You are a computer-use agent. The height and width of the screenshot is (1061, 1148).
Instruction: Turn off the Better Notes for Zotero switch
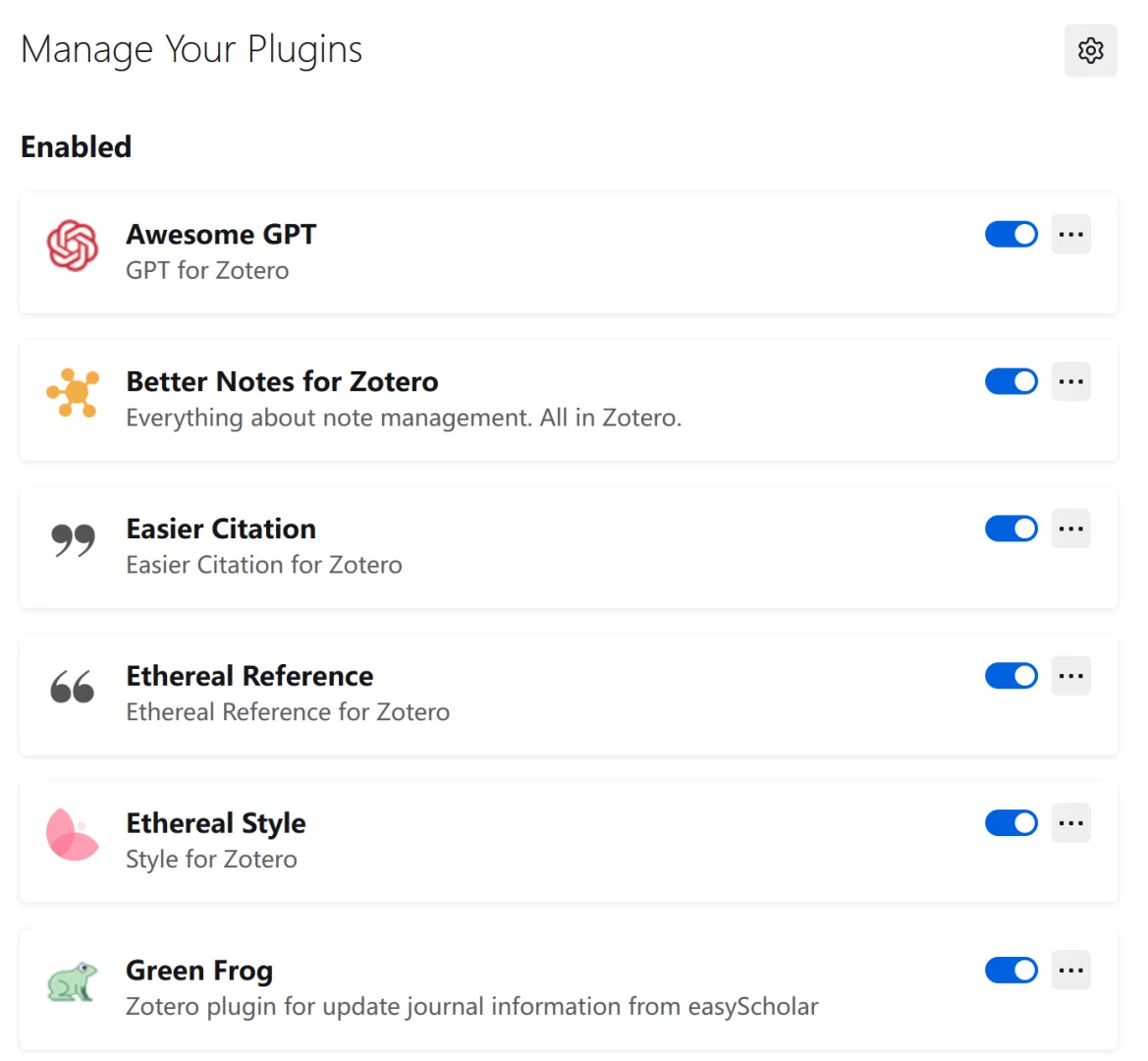coord(1011,382)
